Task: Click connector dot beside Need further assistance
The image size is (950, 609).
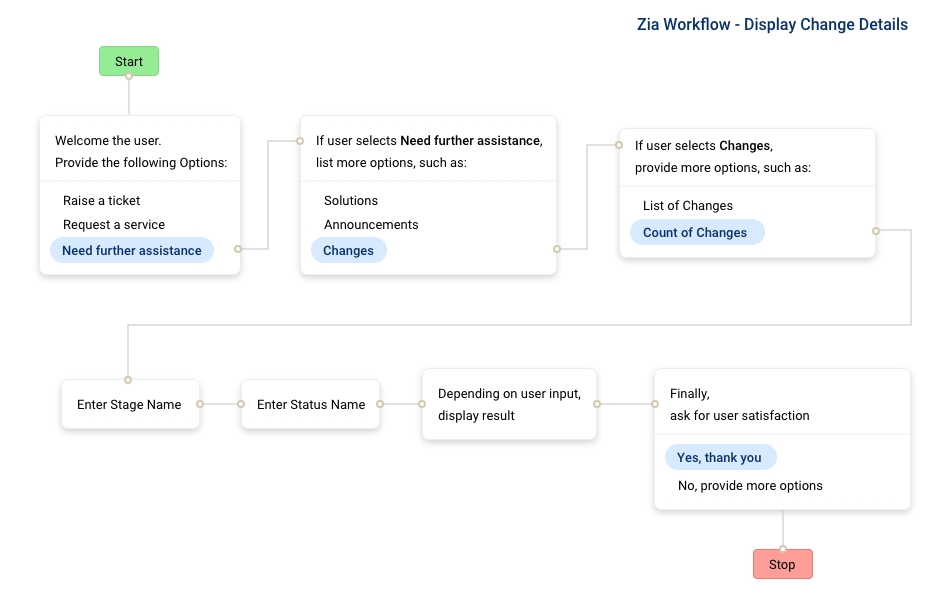Action: tap(237, 249)
